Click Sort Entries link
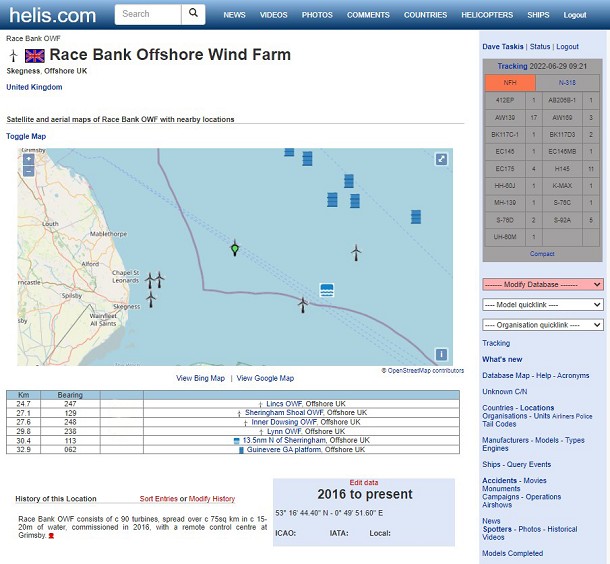The image size is (610, 564). [x=158, y=499]
